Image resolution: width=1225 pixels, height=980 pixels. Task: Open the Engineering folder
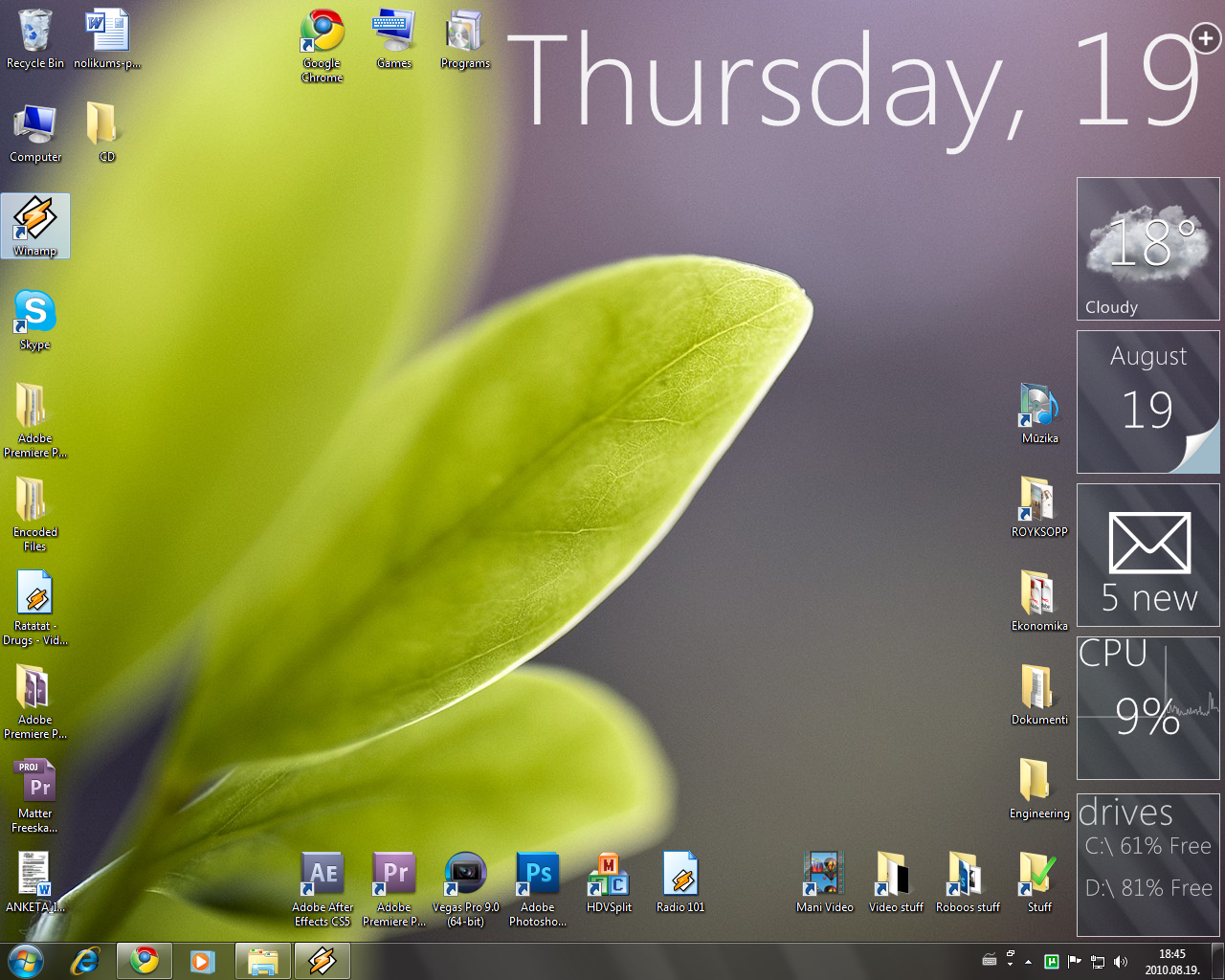[x=1039, y=789]
